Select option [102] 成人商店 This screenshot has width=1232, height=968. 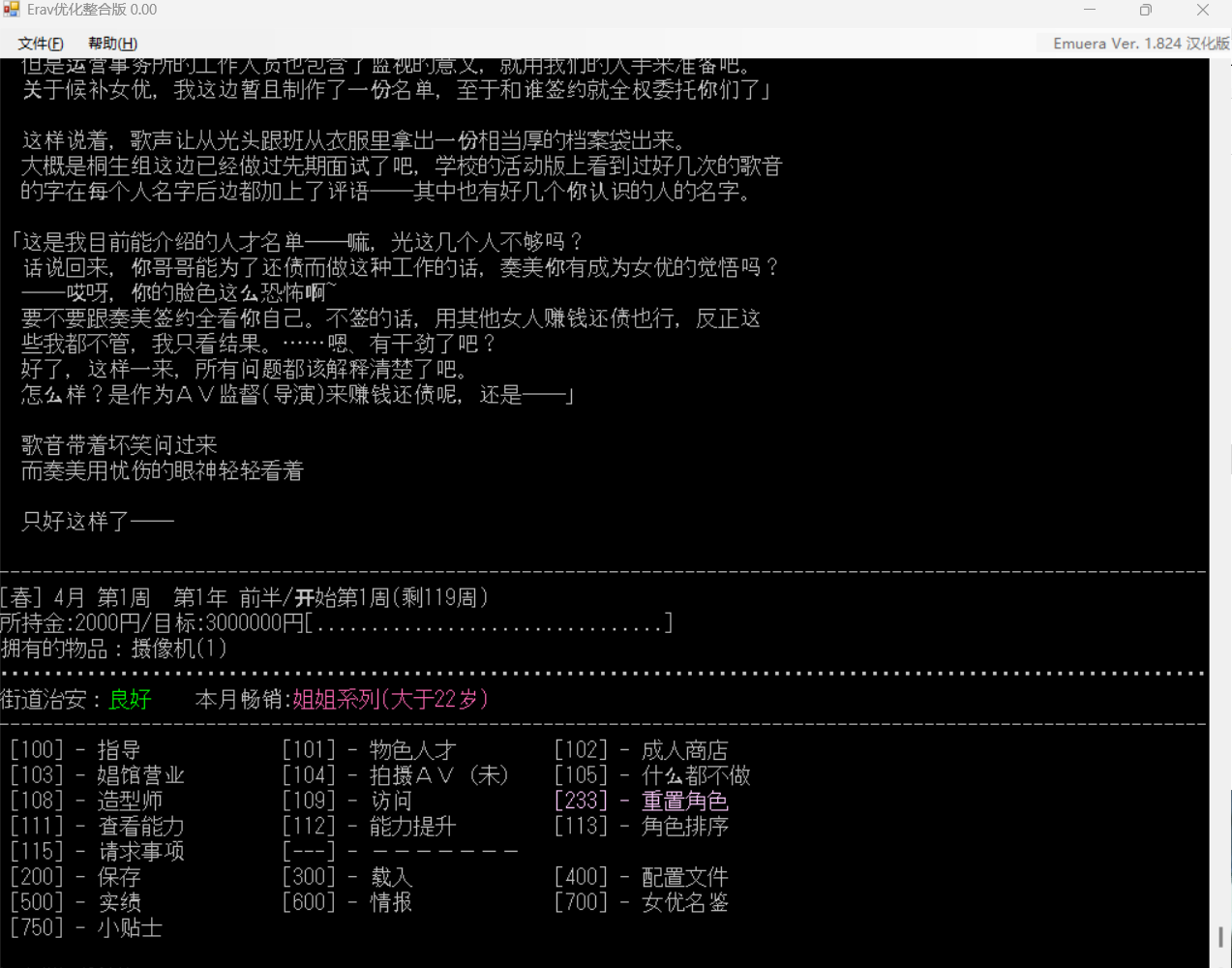tap(641, 750)
